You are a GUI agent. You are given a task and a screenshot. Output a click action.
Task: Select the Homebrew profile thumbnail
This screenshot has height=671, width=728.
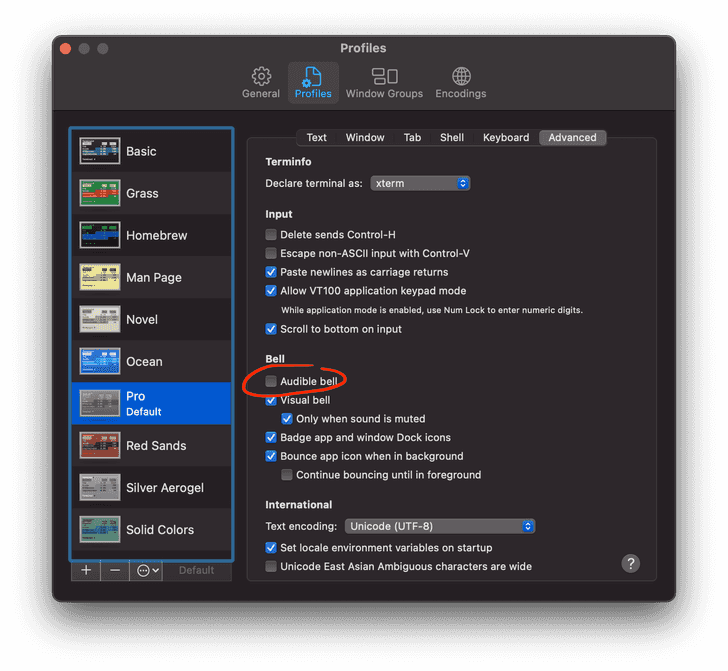click(100, 236)
